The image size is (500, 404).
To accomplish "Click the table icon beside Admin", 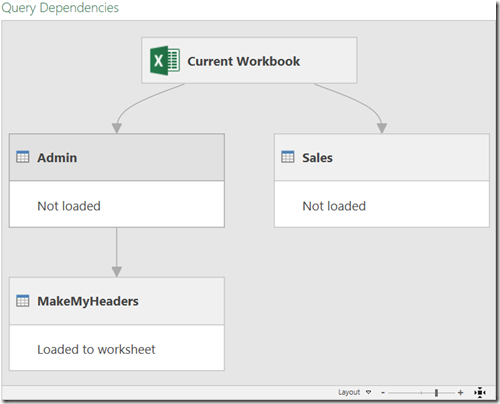I will (23, 157).
